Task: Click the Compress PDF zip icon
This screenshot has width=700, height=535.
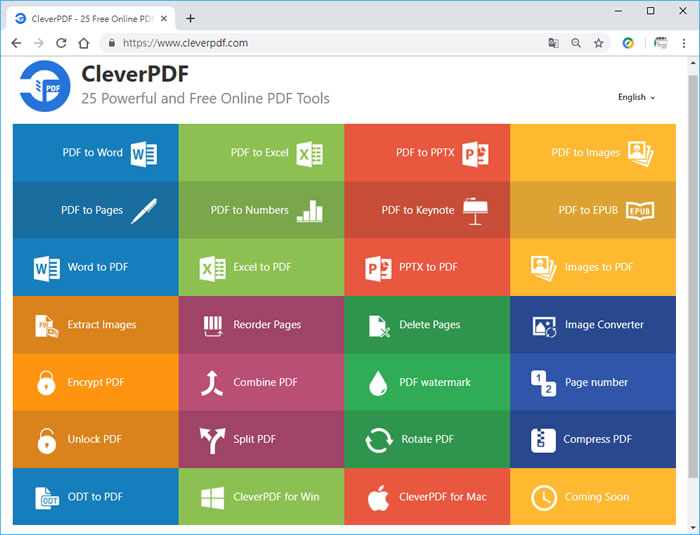Action: click(x=544, y=440)
